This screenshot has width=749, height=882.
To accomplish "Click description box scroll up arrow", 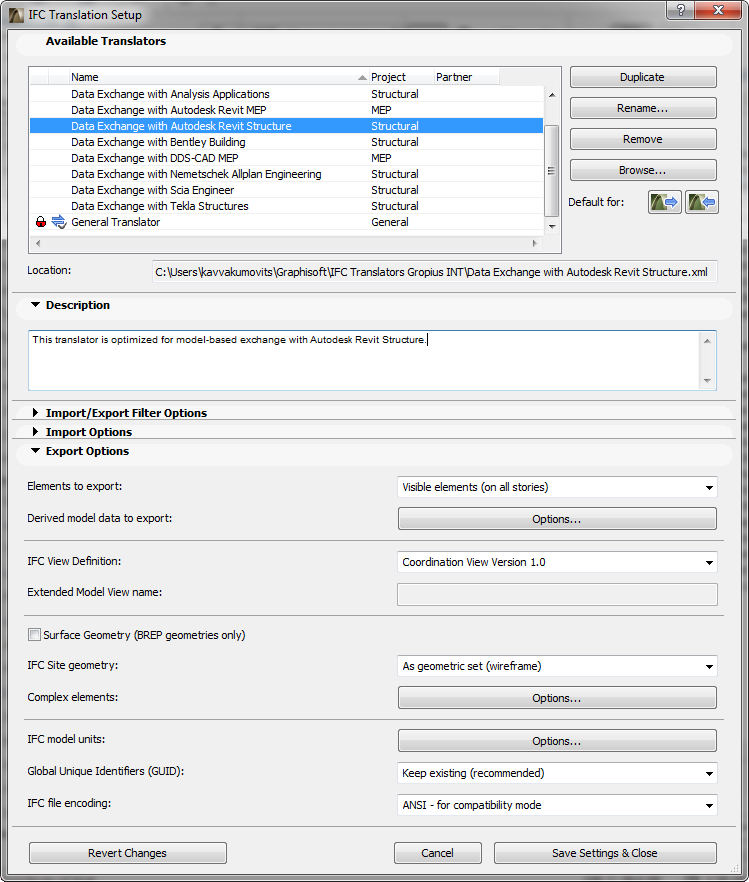I will [707, 340].
